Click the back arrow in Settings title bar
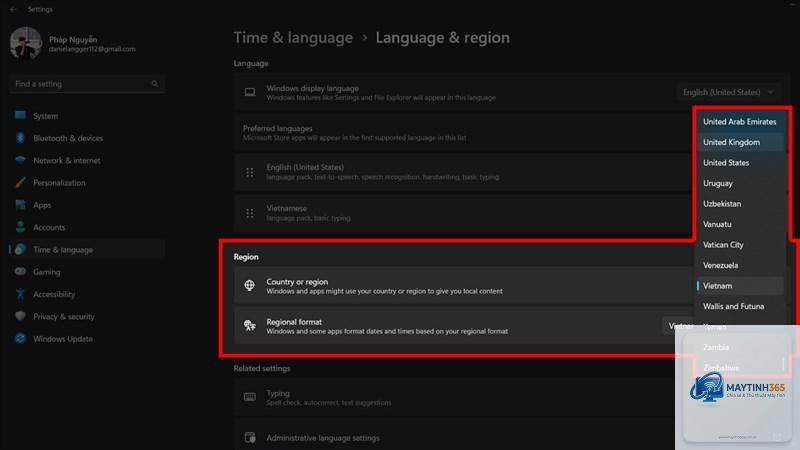 (x=13, y=9)
